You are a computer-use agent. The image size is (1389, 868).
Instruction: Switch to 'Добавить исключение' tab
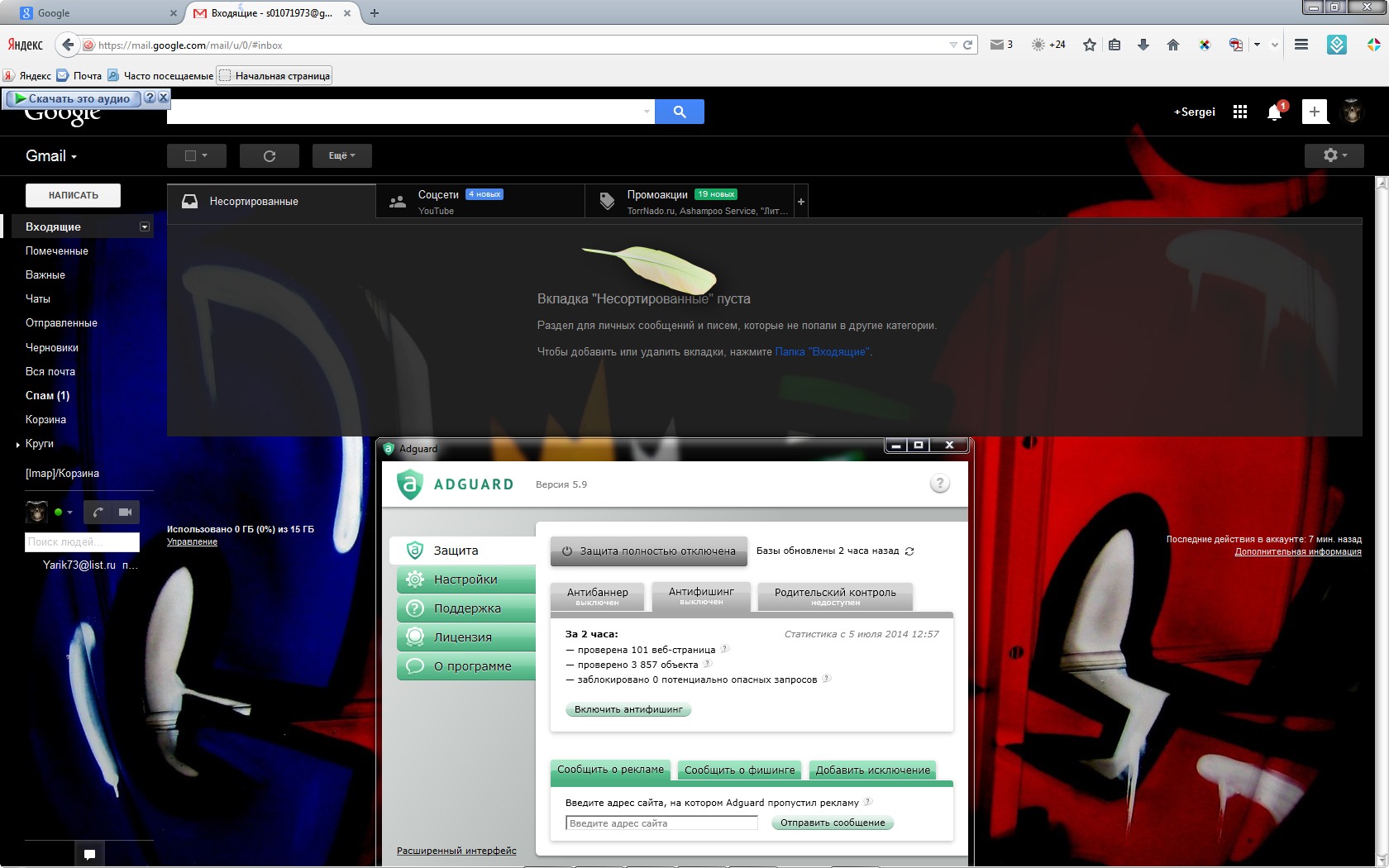click(x=873, y=770)
